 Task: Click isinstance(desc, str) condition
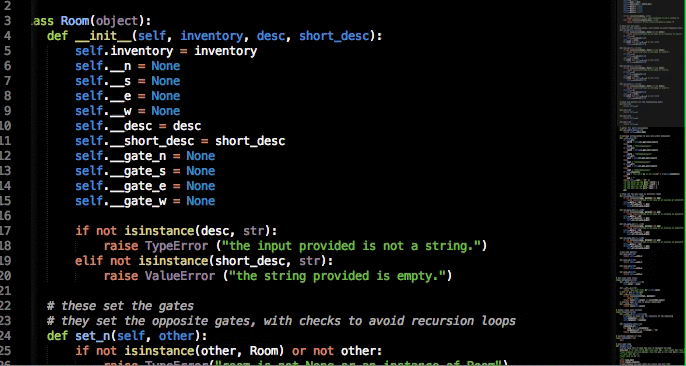click(x=198, y=230)
